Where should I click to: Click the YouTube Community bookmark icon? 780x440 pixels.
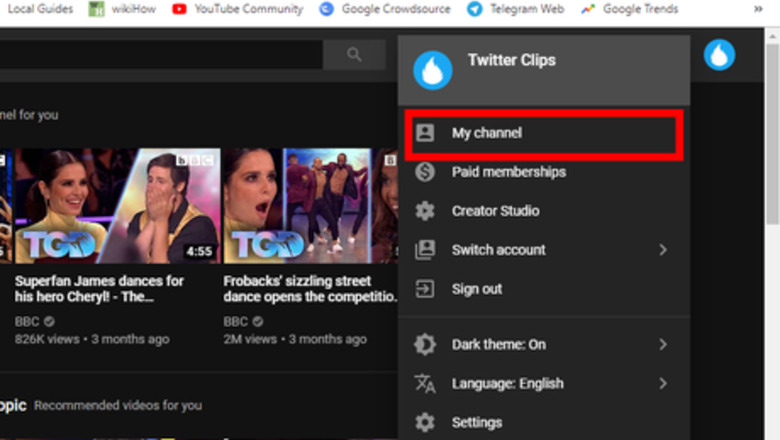(179, 9)
